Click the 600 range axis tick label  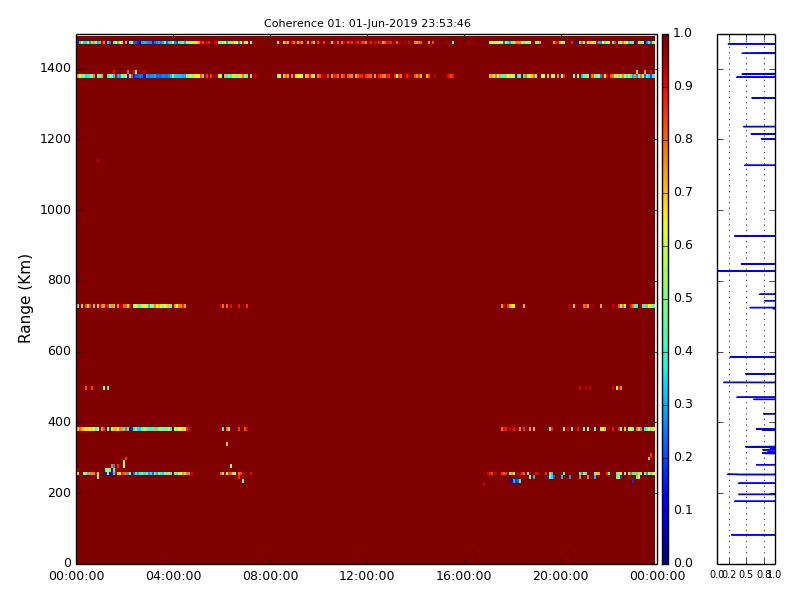point(59,351)
